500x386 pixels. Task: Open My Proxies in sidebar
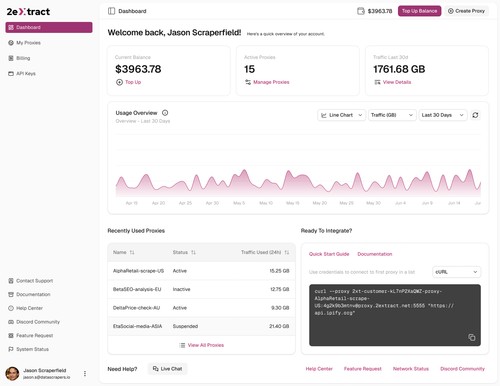tap(49, 43)
